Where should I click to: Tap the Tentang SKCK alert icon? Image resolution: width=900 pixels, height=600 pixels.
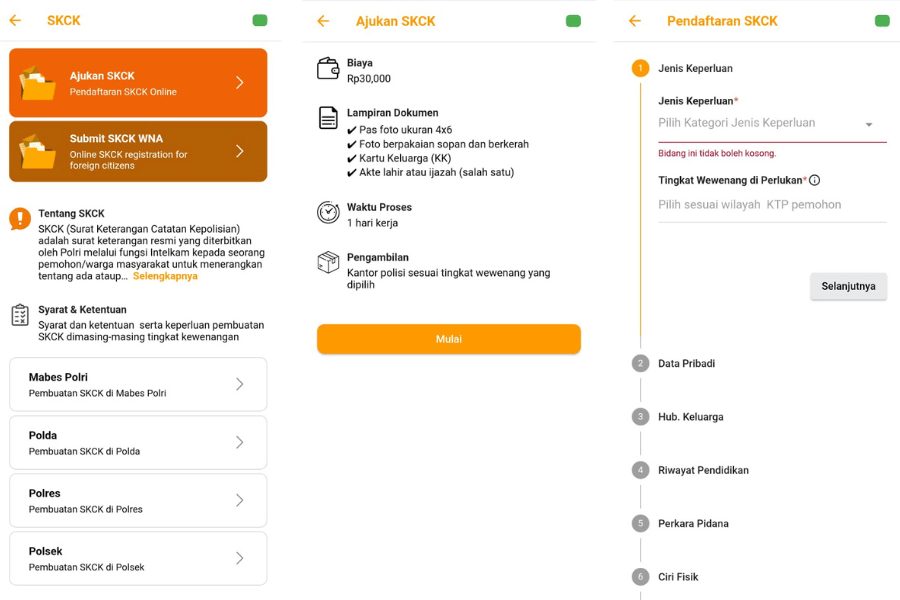click(x=20, y=219)
